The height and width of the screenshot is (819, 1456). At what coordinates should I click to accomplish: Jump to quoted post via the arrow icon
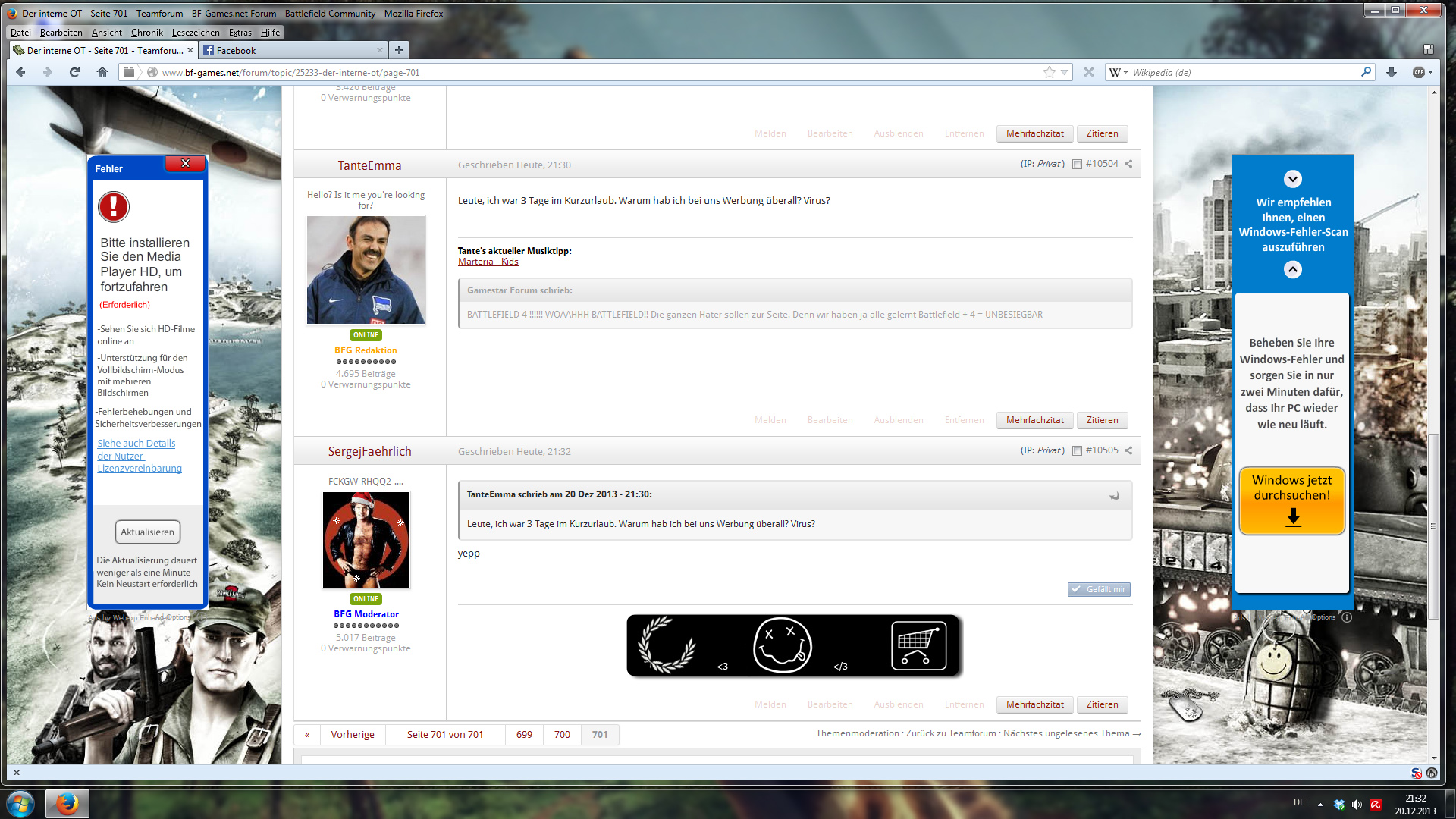[1115, 495]
